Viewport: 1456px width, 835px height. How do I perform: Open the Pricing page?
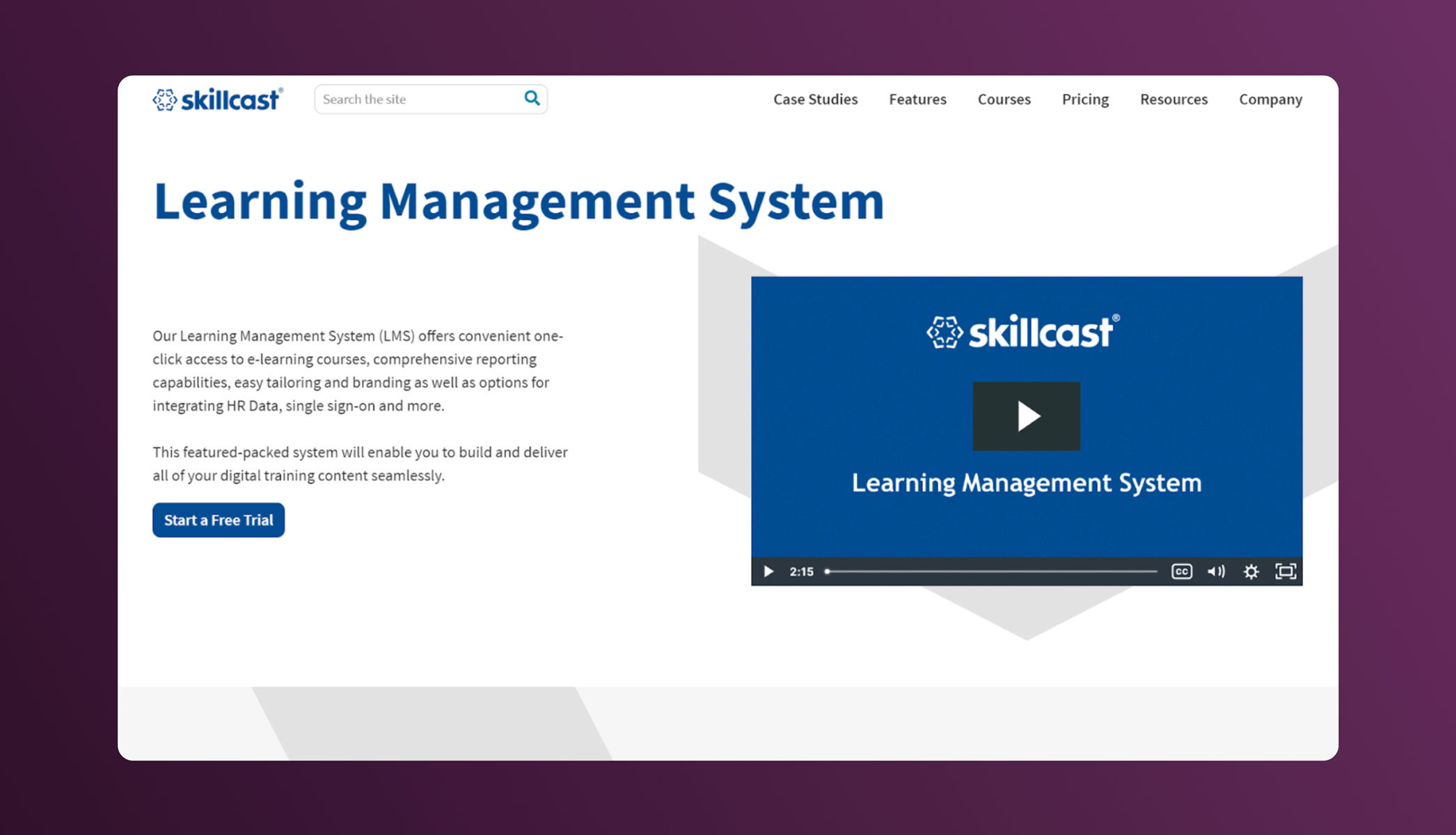[x=1084, y=100]
